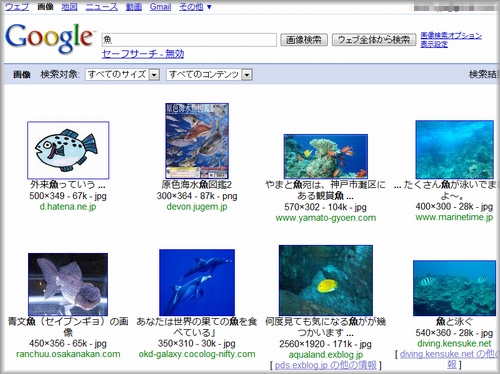Click the 2560×1920 - 171k - jpg text
The image size is (500, 374).
tap(326, 344)
